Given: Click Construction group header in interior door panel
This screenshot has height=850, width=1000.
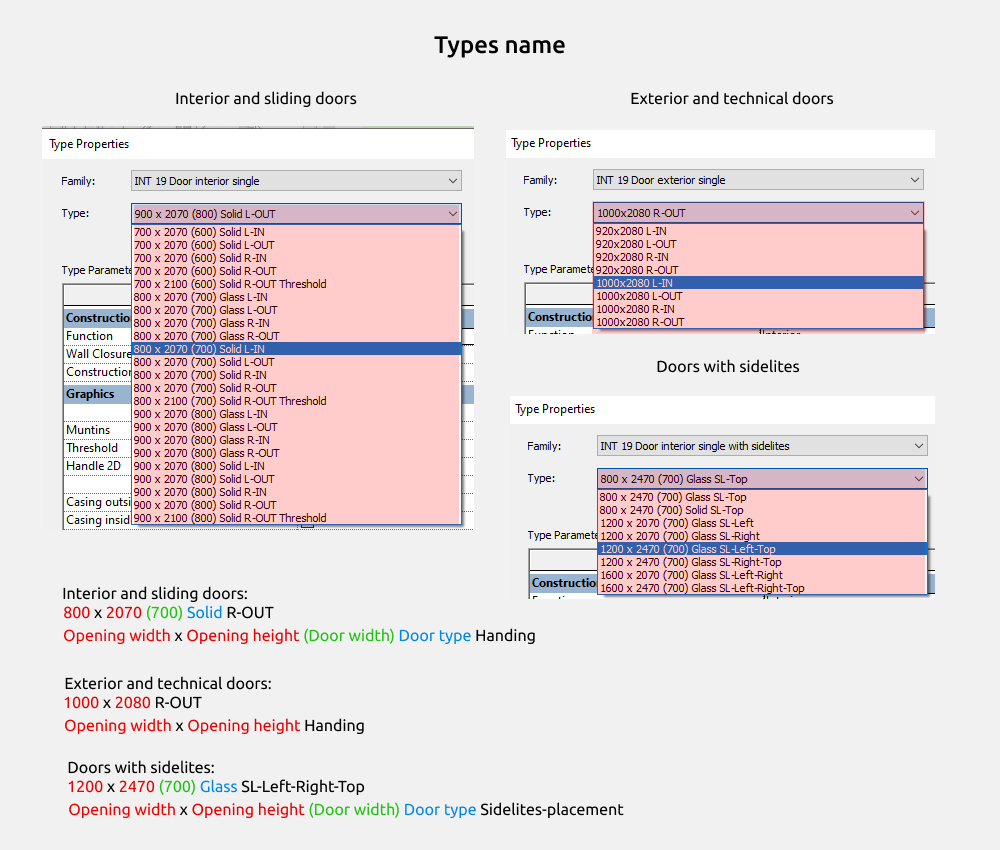Looking at the screenshot, I should [x=98, y=318].
